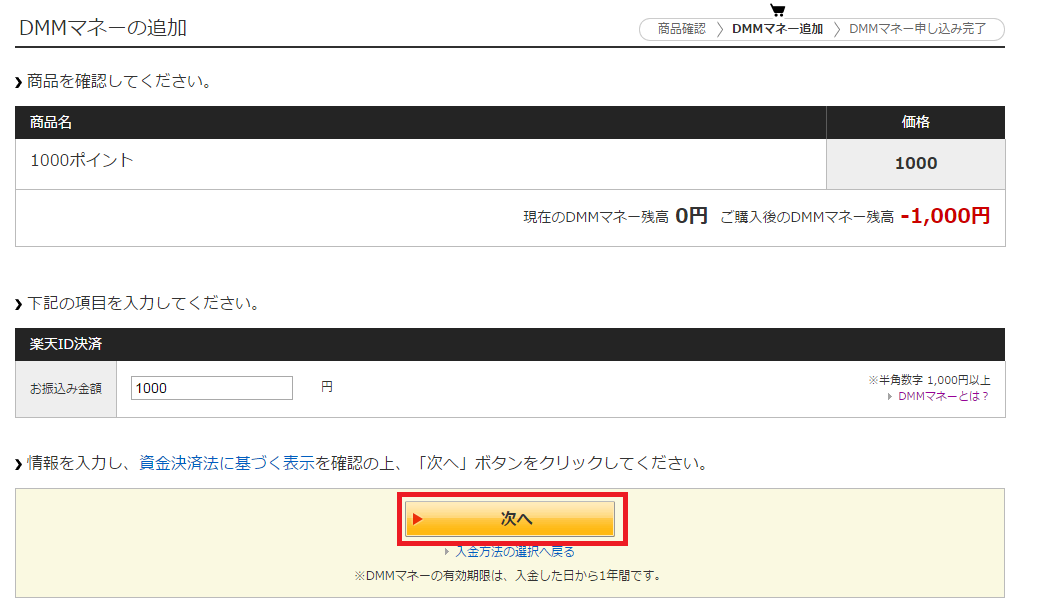Select the DMMマネー追加 breadcrumb step
This screenshot has width=1039, height=612.
777,29
